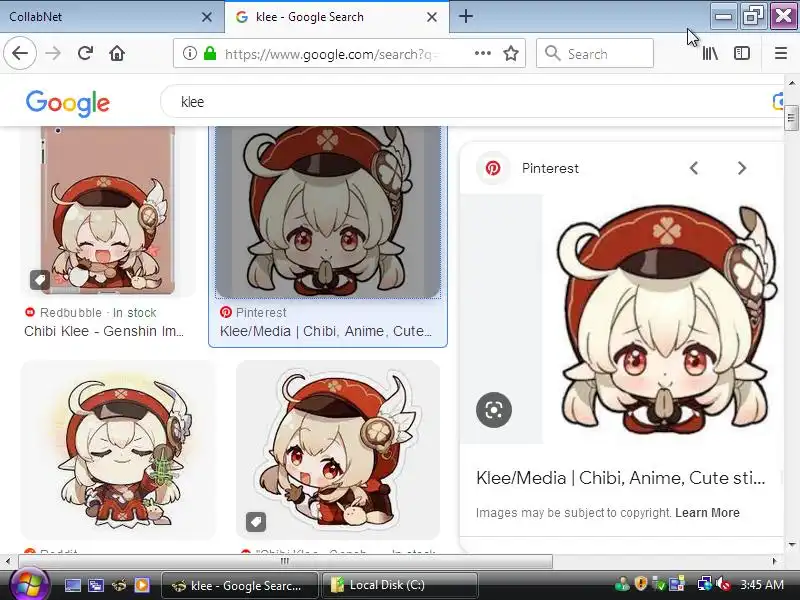Toggle the sidebar view icon
This screenshot has width=800, height=600.
[741, 53]
